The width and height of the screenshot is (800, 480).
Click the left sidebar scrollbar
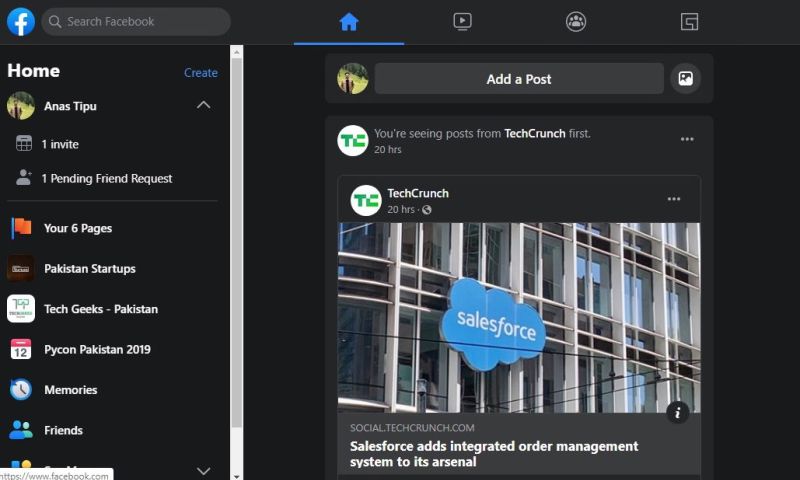click(237, 250)
